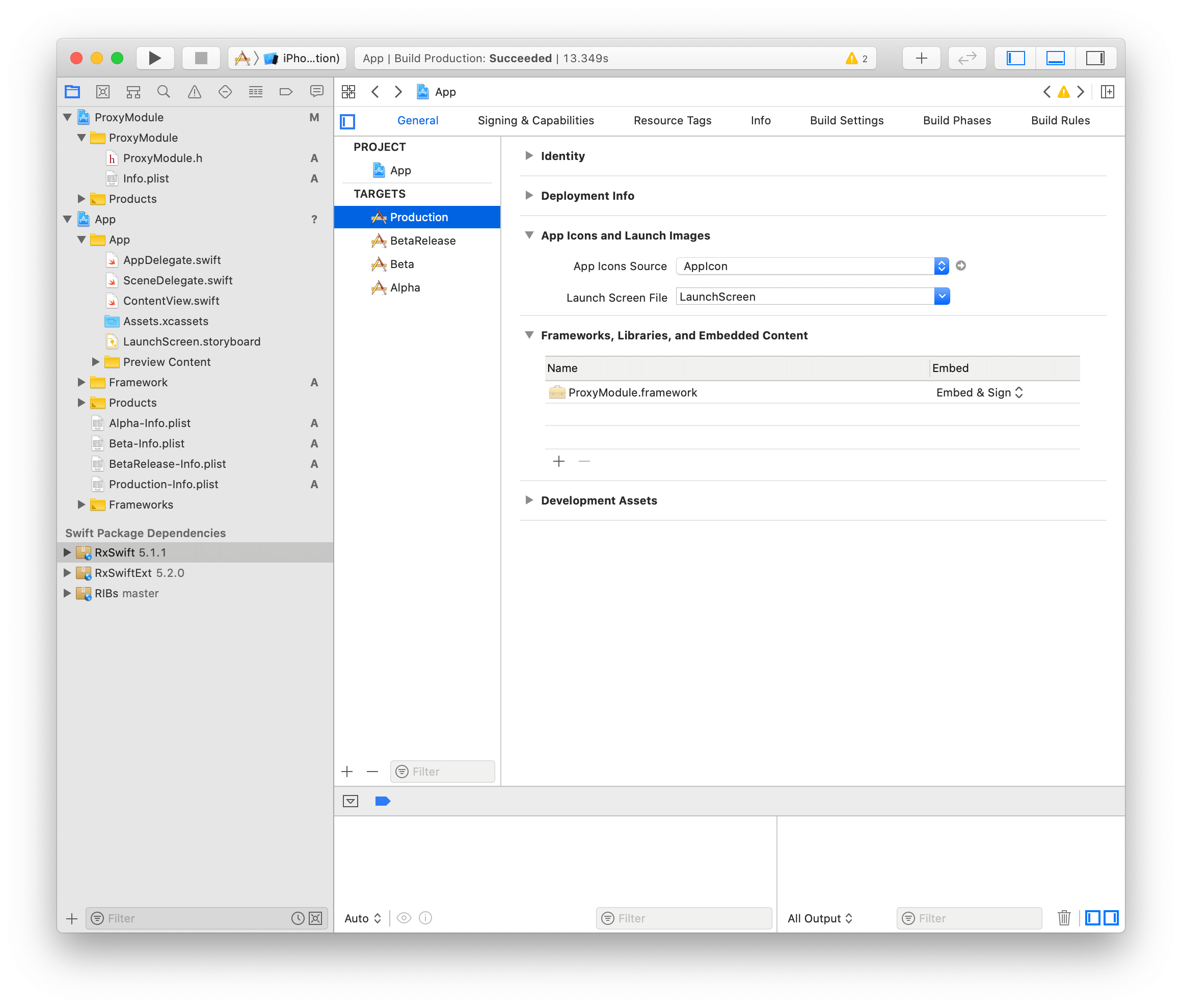Go to AppIcon asset with arrow button
Screen dimensions: 1182x1008
tap(961, 266)
